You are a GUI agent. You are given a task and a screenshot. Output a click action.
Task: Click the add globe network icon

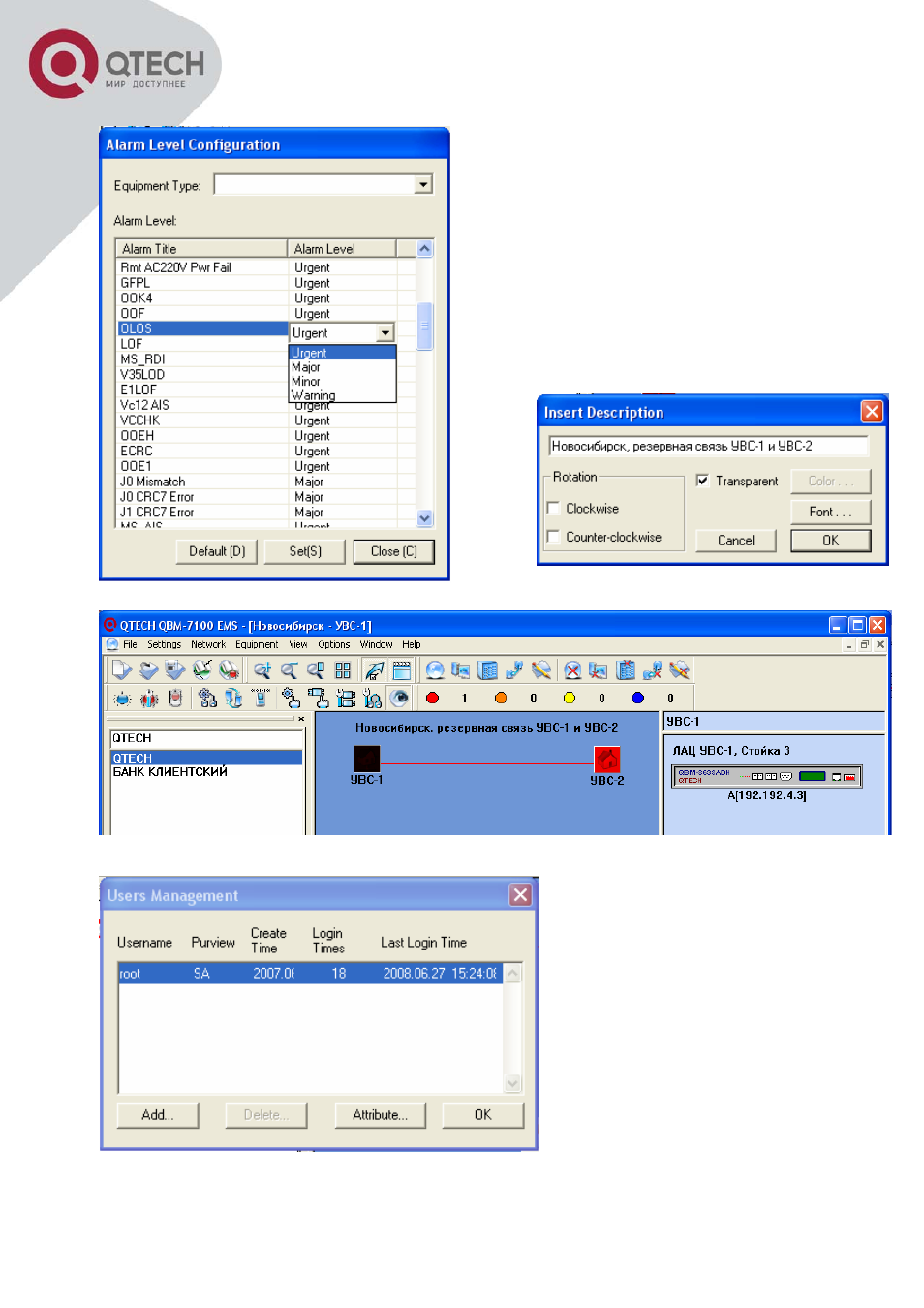click(x=435, y=670)
